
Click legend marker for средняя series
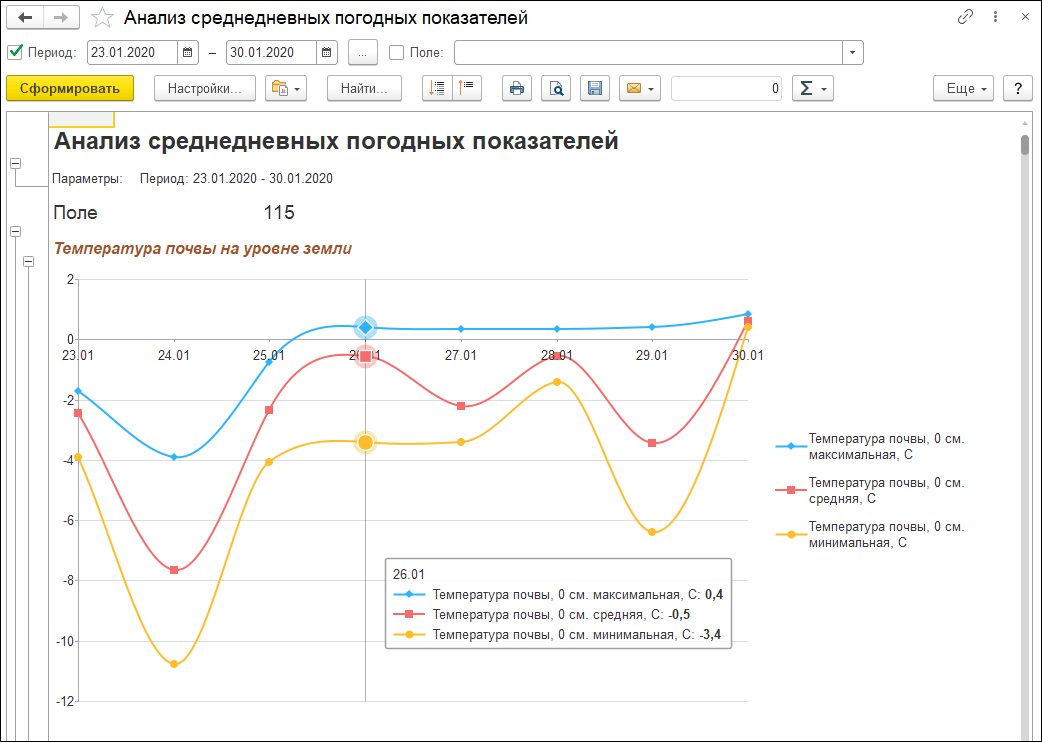(x=791, y=490)
